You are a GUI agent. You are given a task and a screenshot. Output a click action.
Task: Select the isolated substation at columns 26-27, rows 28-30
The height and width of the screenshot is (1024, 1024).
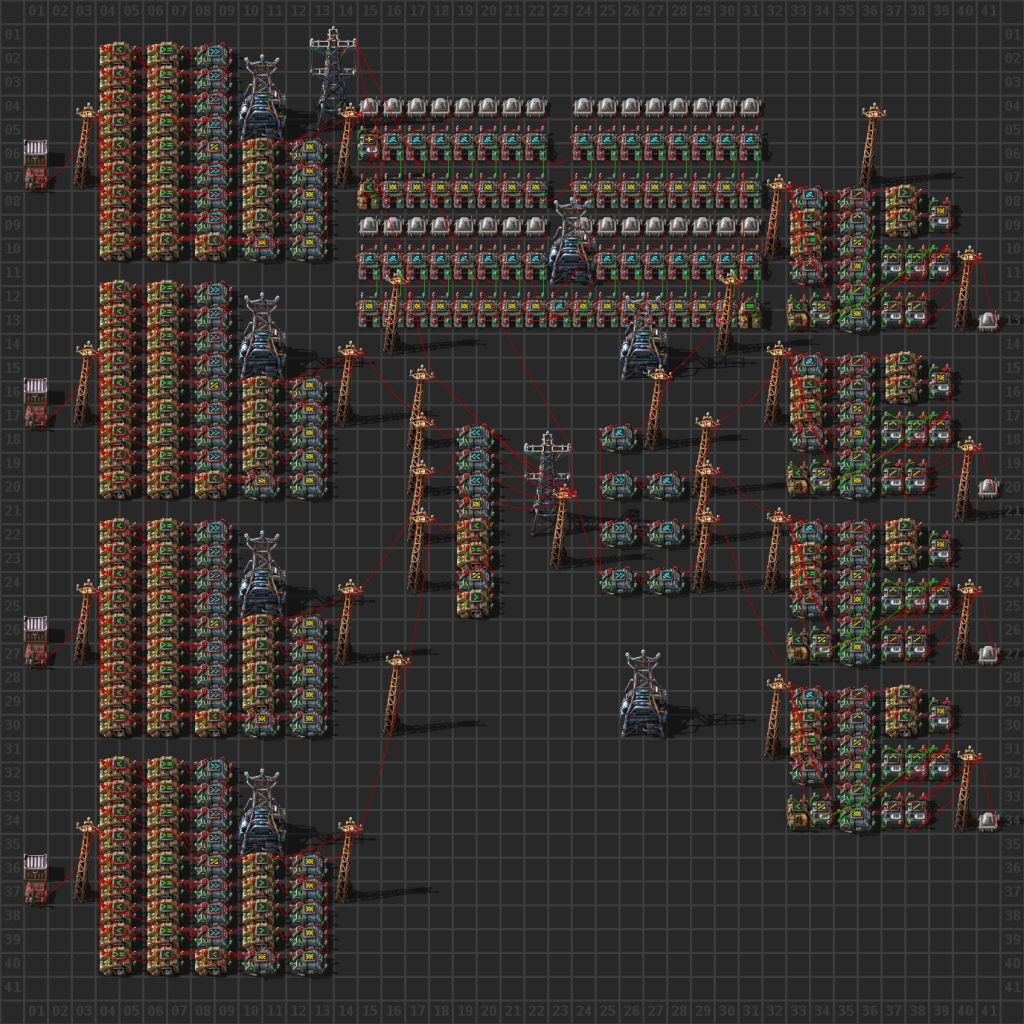point(643,692)
